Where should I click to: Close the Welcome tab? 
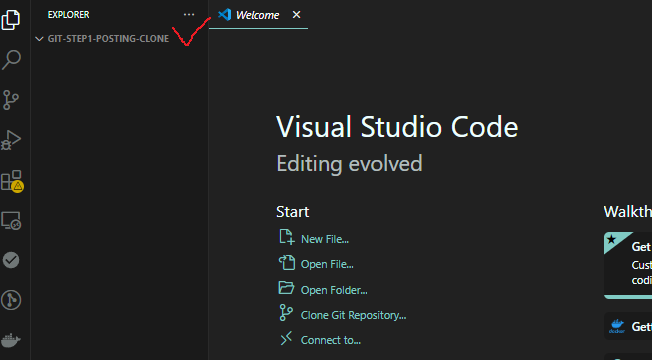pos(296,15)
